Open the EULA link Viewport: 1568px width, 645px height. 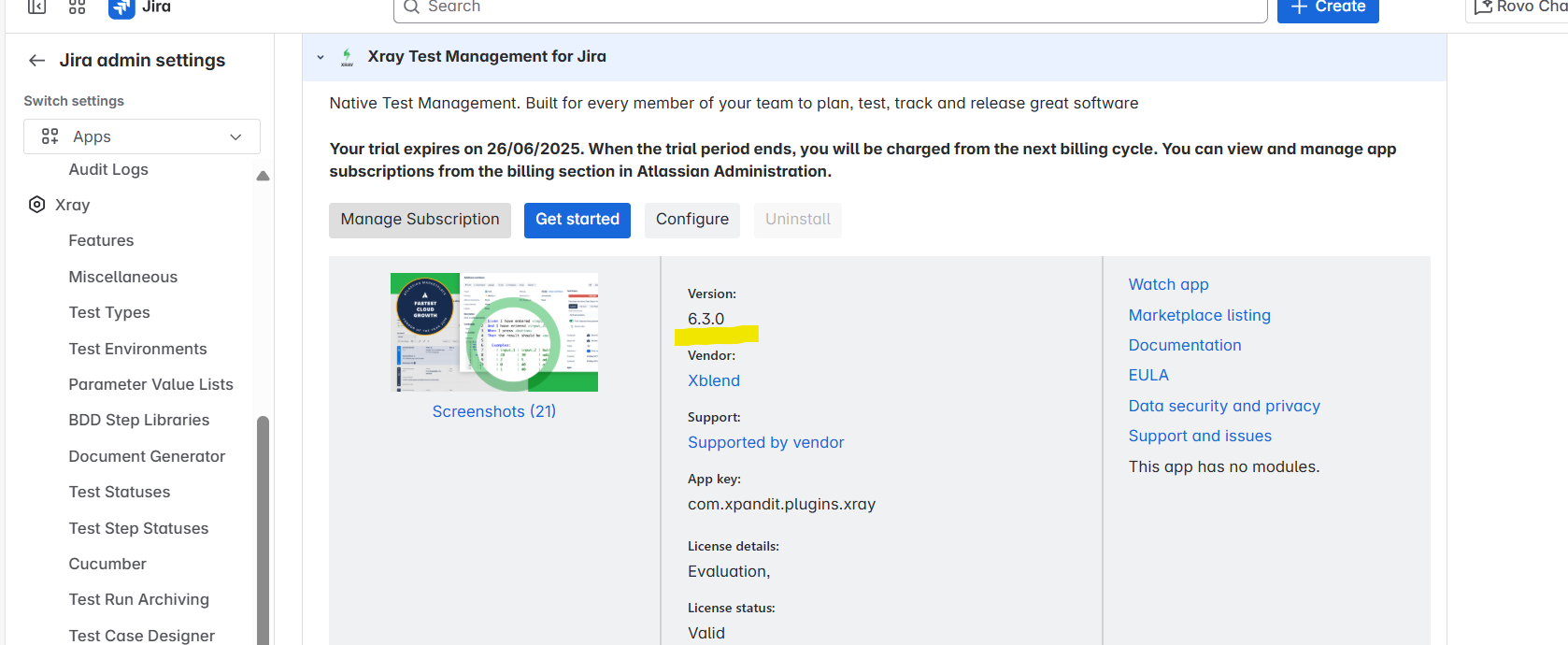1148,375
